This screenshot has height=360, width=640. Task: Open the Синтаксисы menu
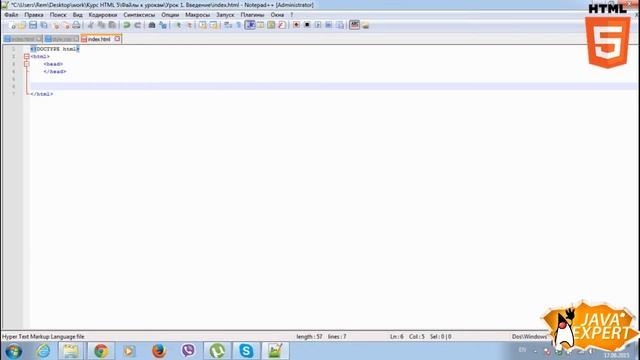tap(139, 15)
